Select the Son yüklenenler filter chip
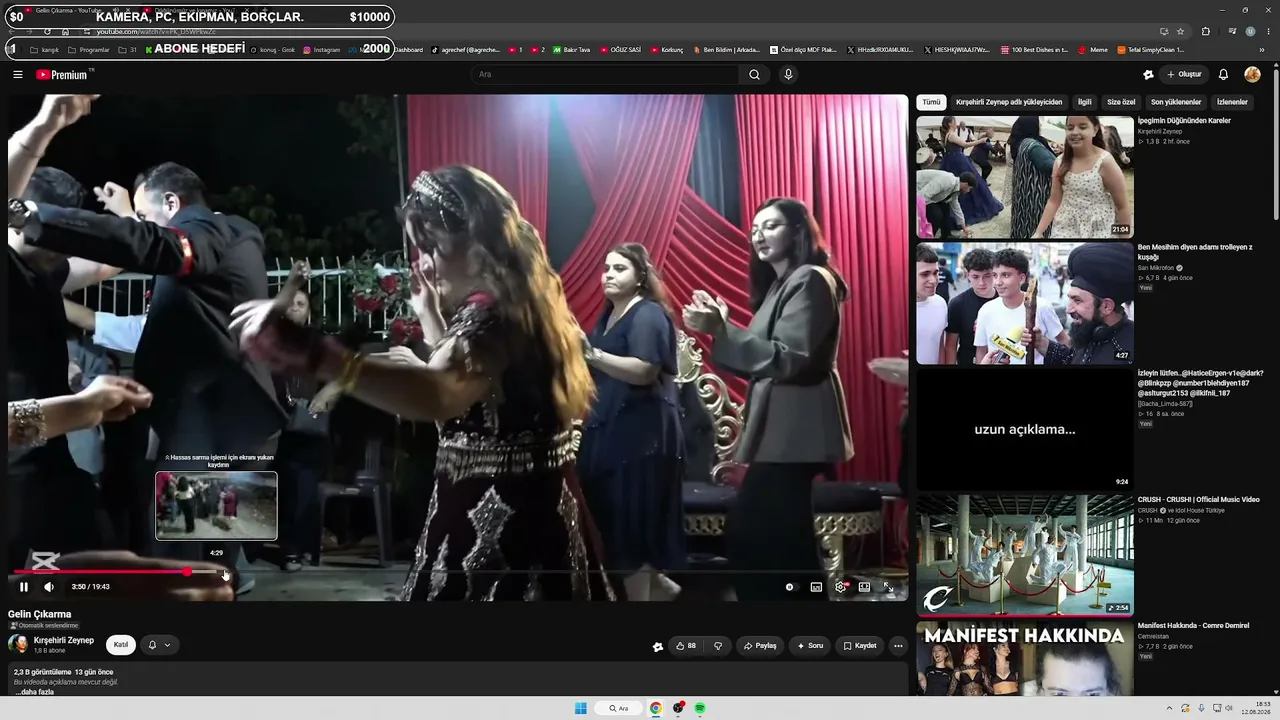The width and height of the screenshot is (1280, 720). pos(1176,102)
